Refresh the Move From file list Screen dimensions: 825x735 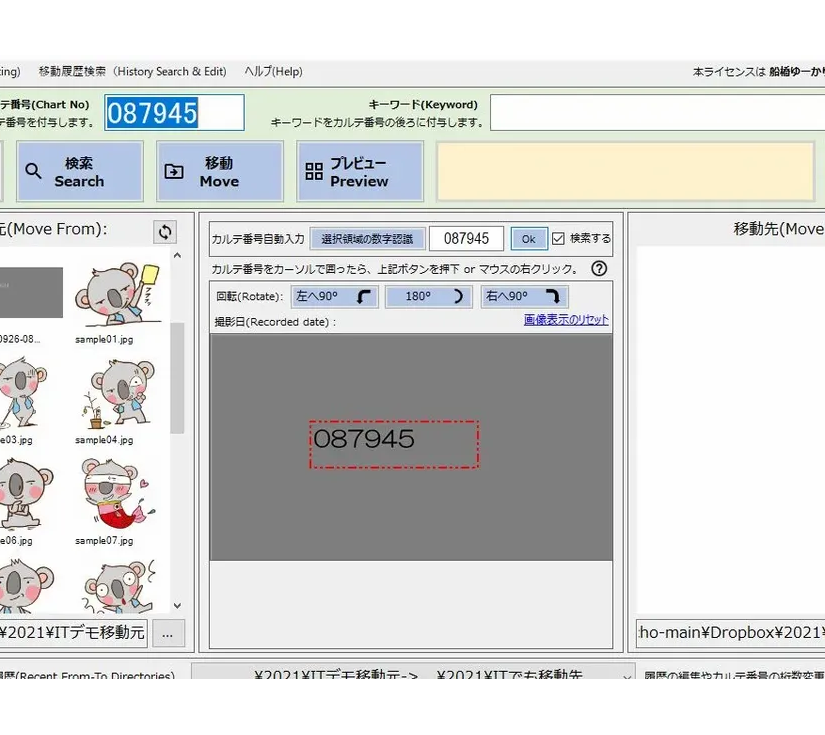pyautogui.click(x=165, y=232)
